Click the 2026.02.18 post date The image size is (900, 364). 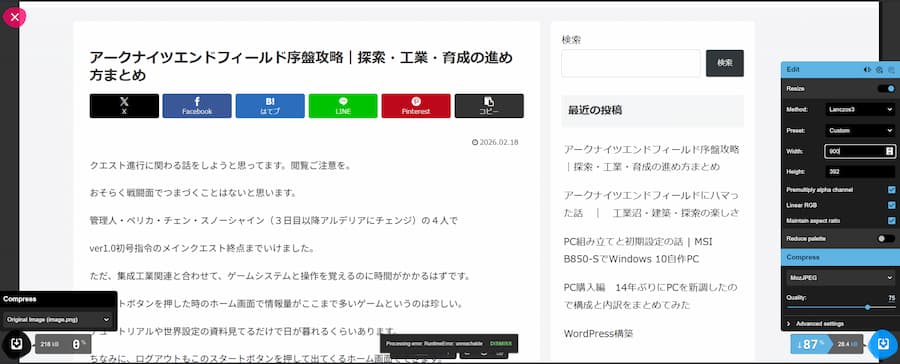point(495,142)
